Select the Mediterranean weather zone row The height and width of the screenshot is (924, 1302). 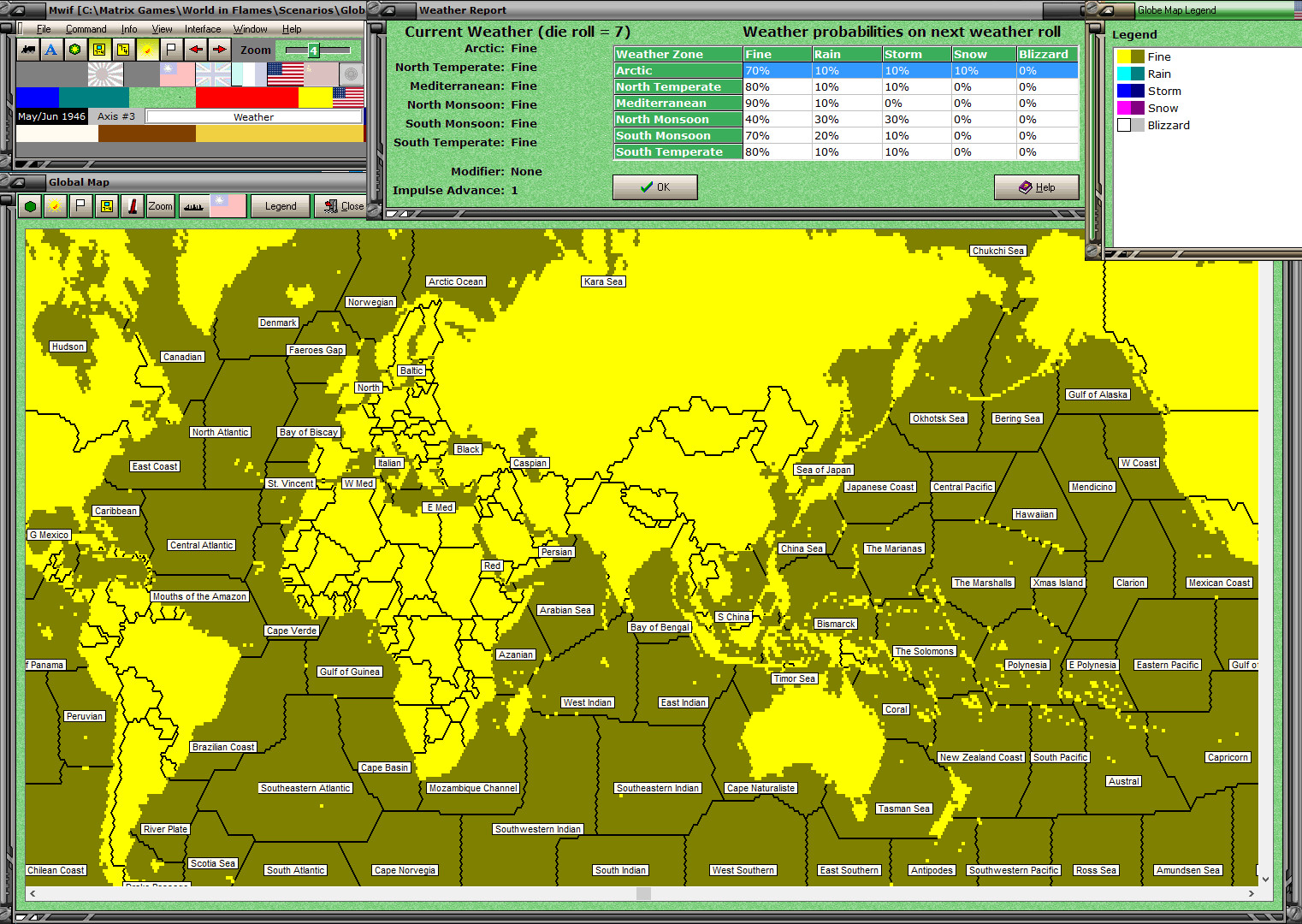pyautogui.click(x=846, y=104)
